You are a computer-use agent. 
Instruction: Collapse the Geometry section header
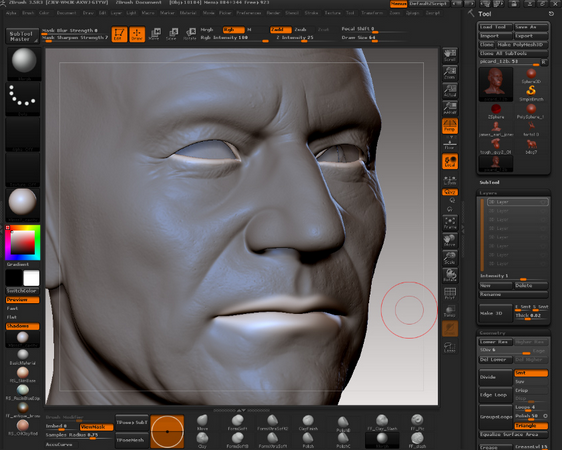pos(492,333)
